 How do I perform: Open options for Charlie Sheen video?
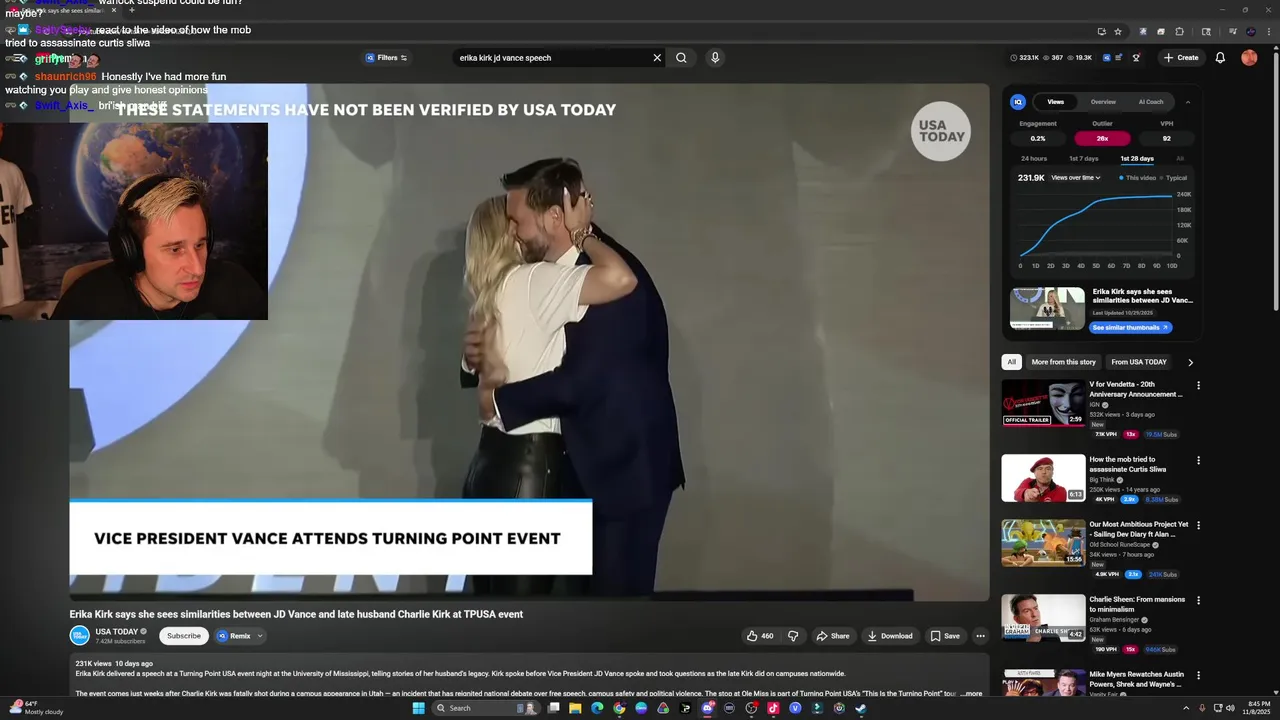click(1198, 600)
